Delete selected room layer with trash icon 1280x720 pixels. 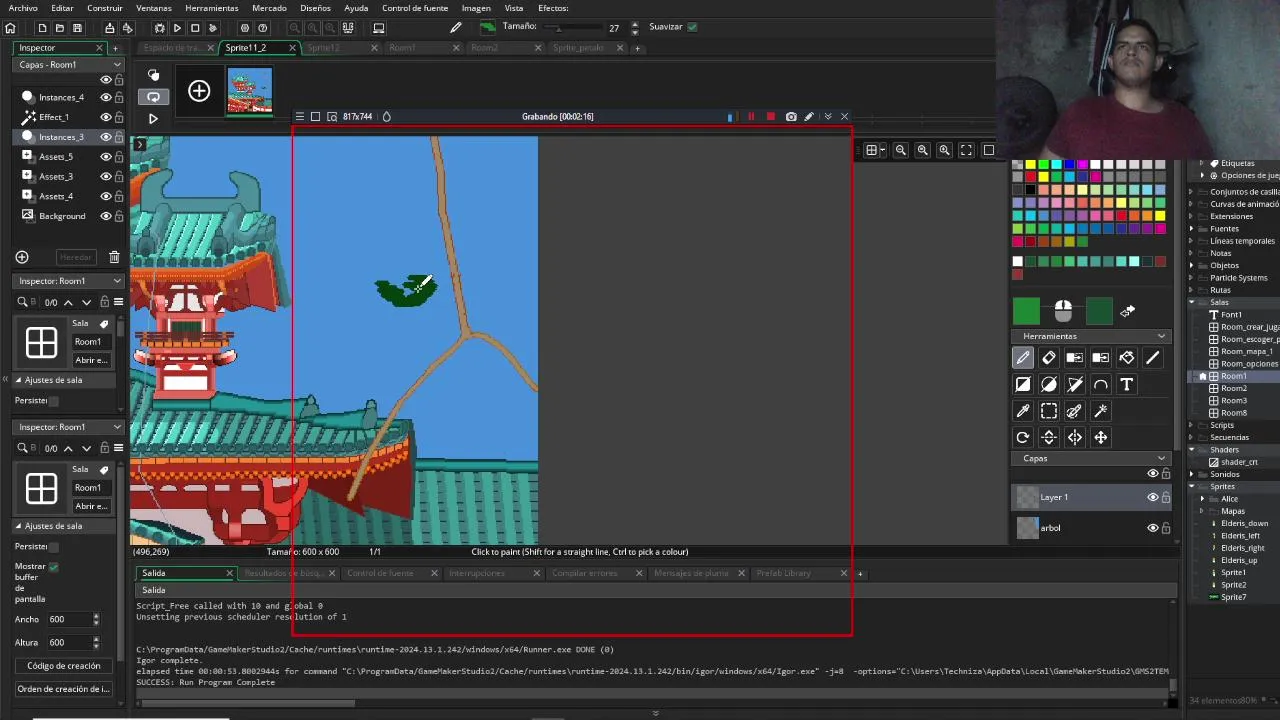pyautogui.click(x=114, y=257)
